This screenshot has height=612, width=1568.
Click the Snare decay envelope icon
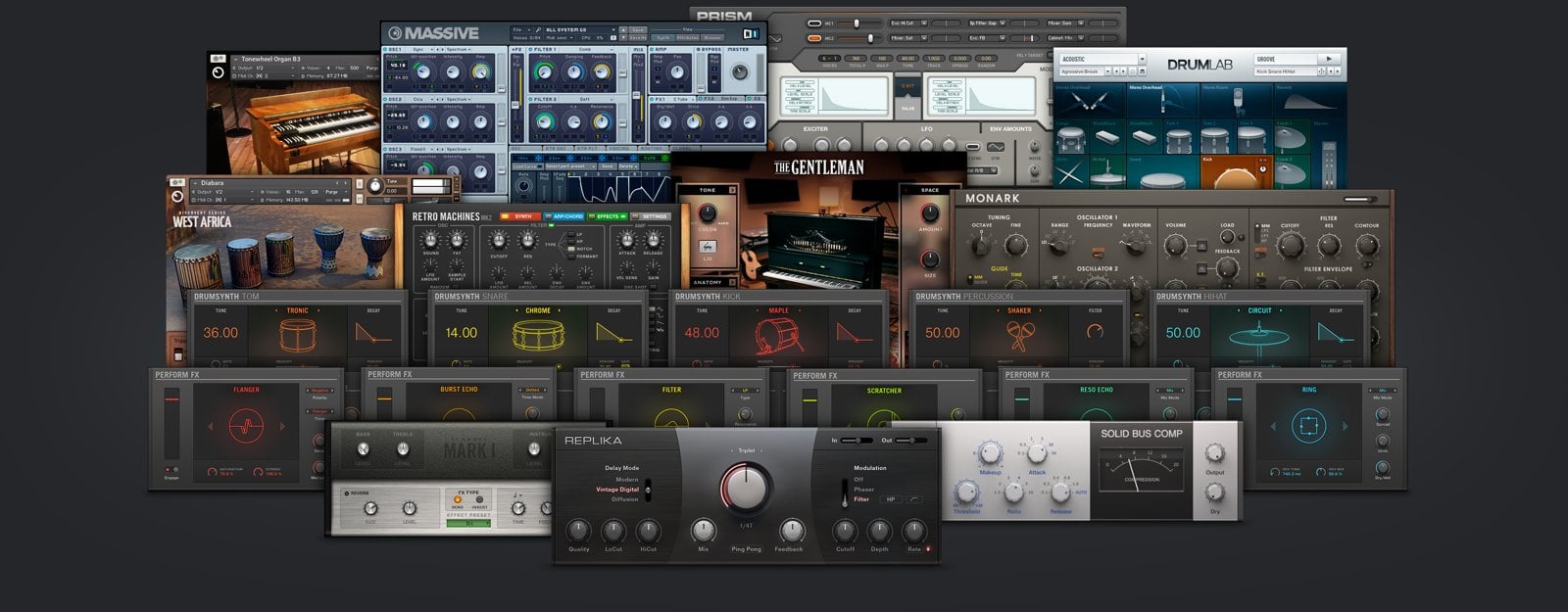pyautogui.click(x=613, y=334)
